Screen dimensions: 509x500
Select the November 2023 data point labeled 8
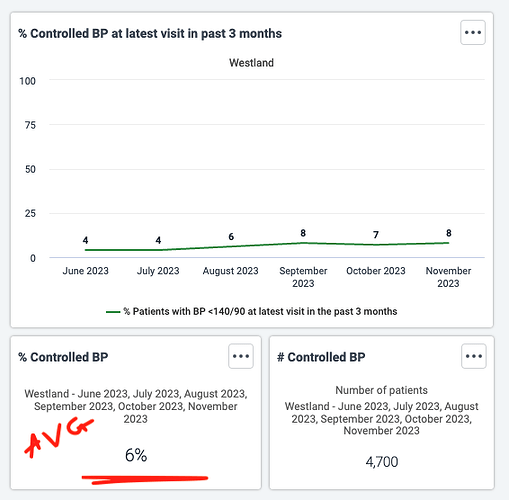(x=449, y=243)
